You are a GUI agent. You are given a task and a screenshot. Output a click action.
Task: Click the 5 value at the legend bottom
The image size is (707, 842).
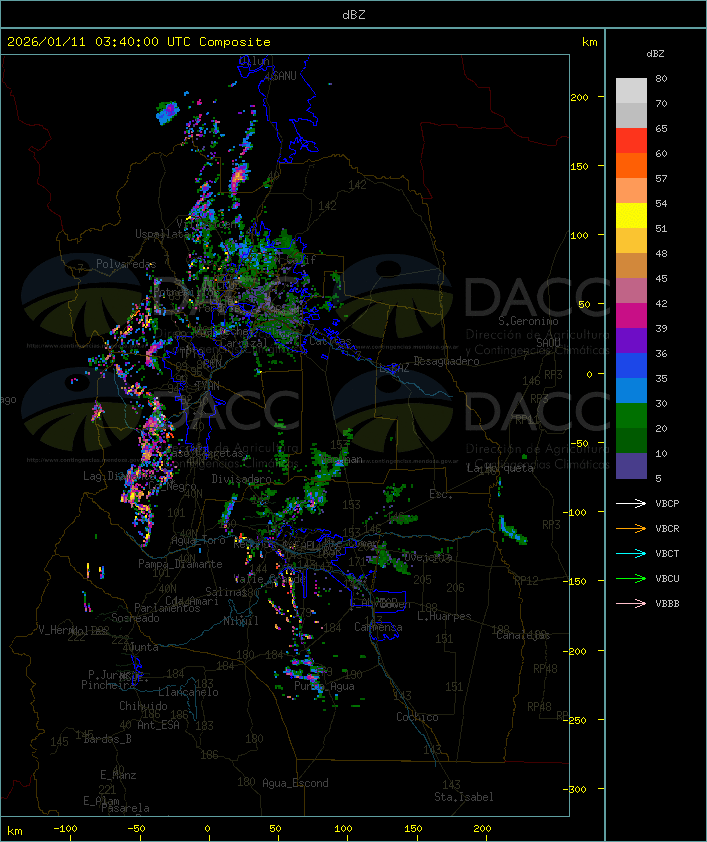(659, 478)
